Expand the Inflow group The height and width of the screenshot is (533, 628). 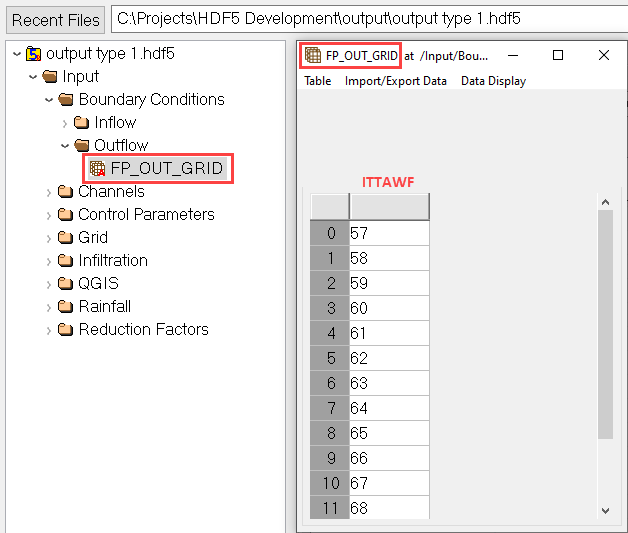[x=65, y=122]
